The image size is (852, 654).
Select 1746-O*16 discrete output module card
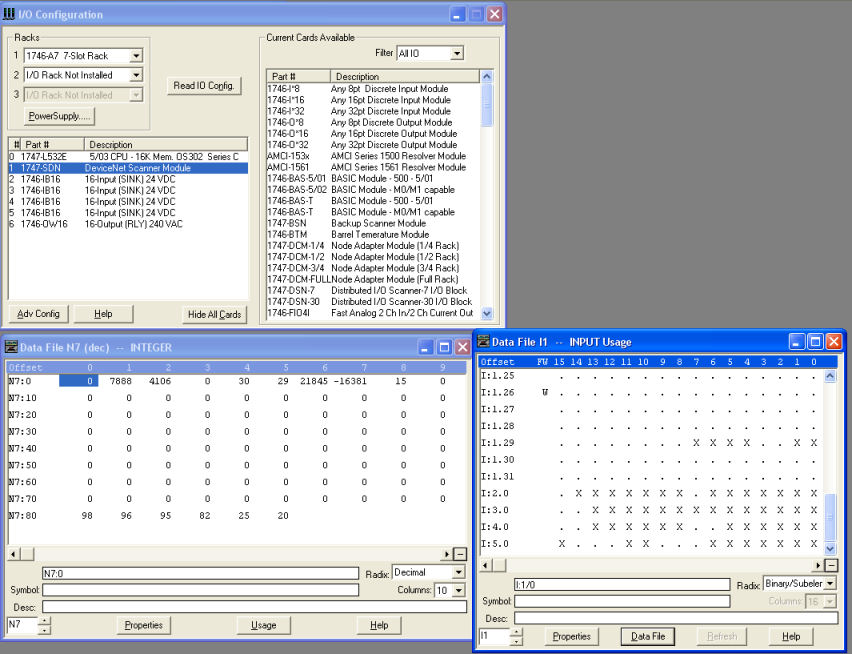point(373,134)
